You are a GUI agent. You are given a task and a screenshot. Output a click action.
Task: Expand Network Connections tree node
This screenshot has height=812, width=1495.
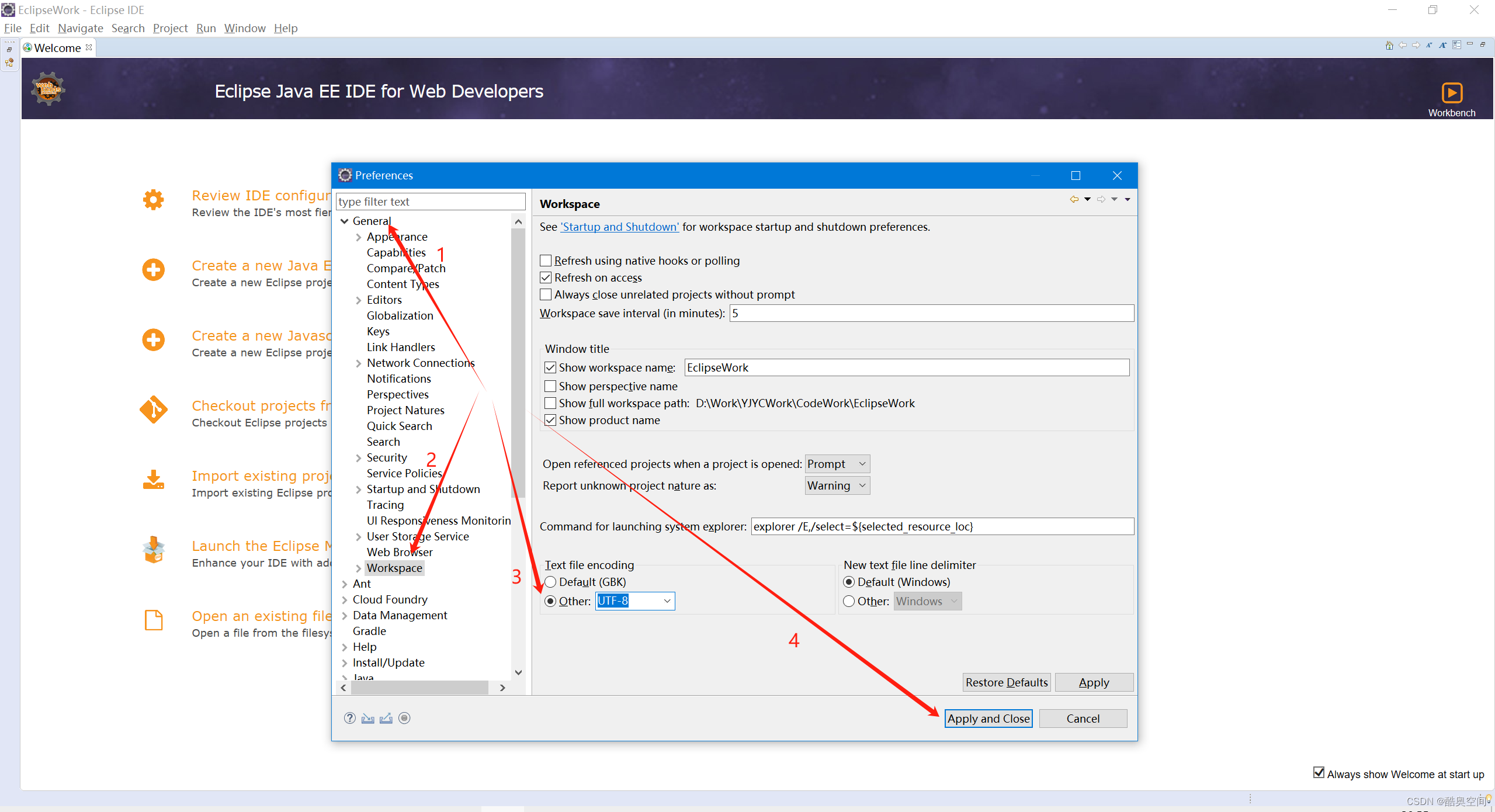click(359, 363)
